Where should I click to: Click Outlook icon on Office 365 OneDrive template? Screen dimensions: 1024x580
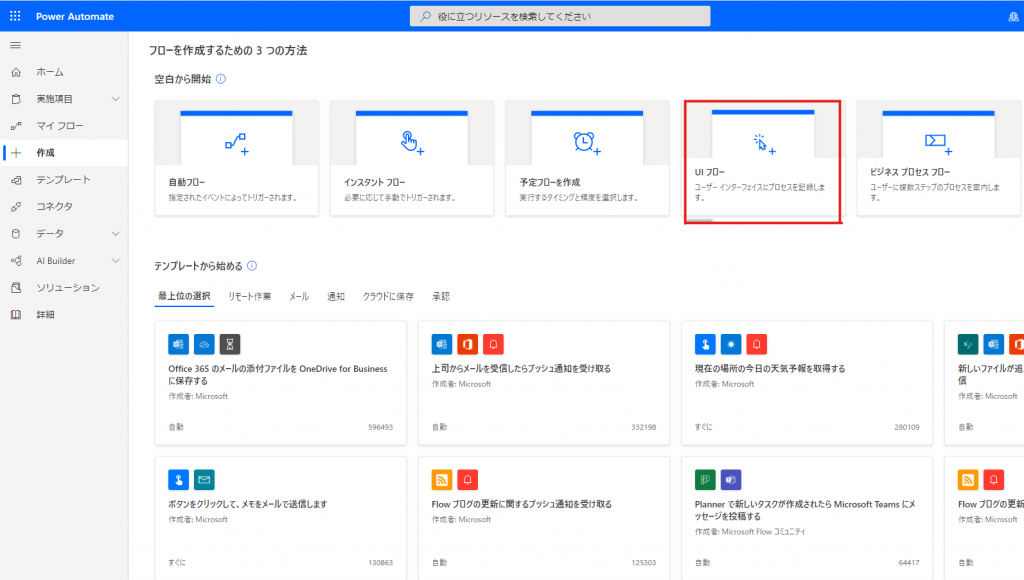178,344
